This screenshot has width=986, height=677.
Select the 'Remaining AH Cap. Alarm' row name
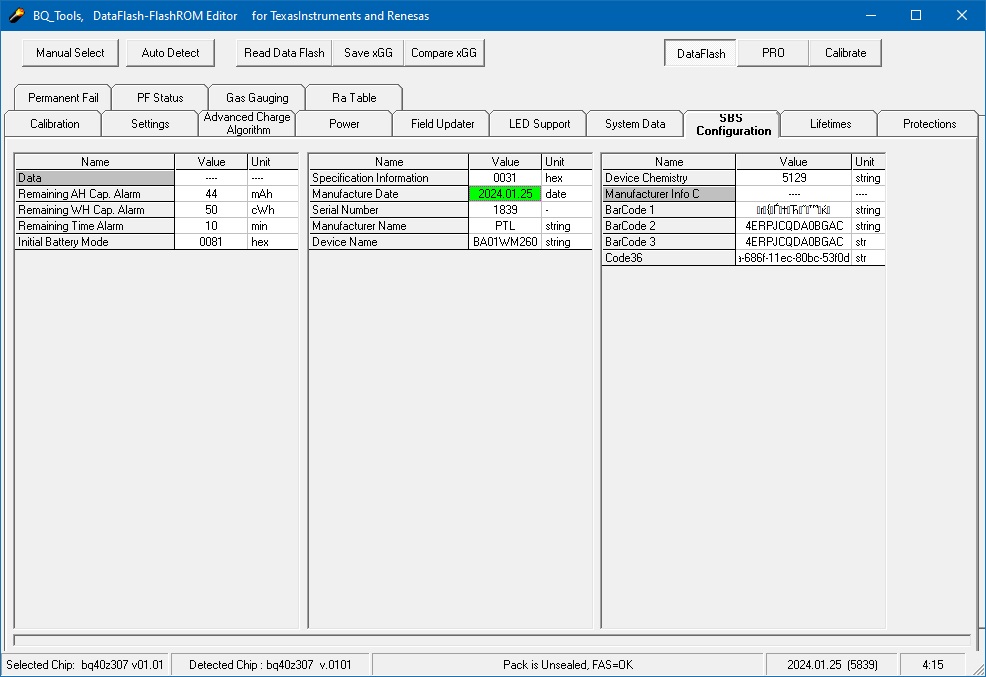[x=95, y=194]
